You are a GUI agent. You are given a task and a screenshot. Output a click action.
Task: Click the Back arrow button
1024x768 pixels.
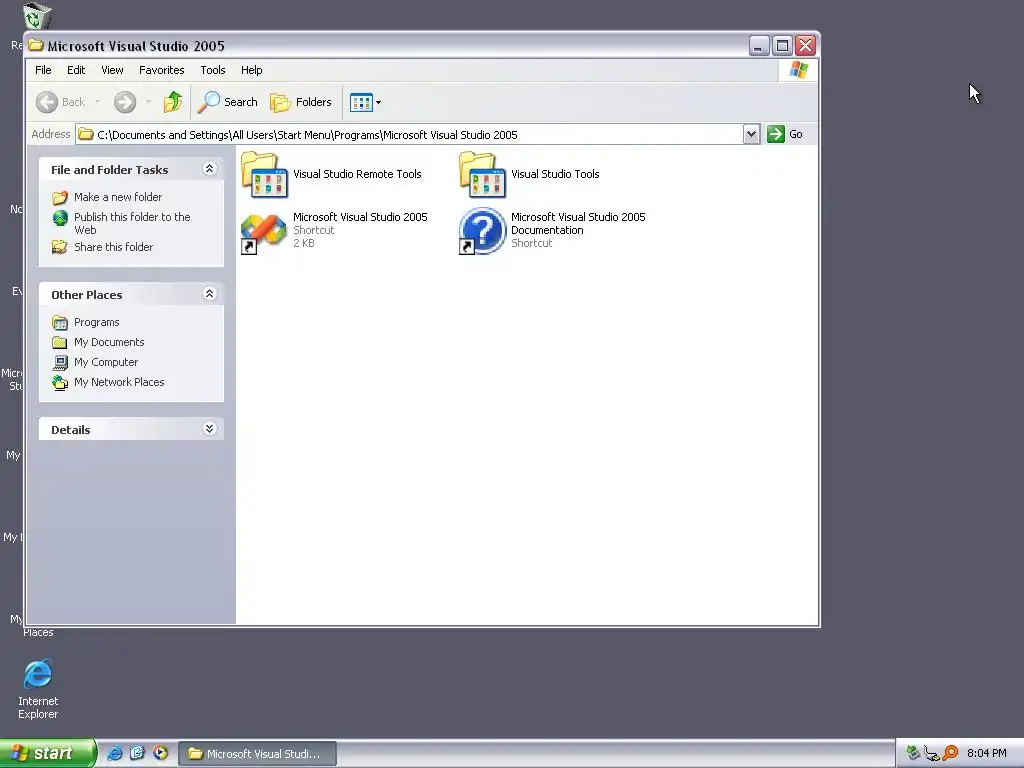click(x=46, y=102)
